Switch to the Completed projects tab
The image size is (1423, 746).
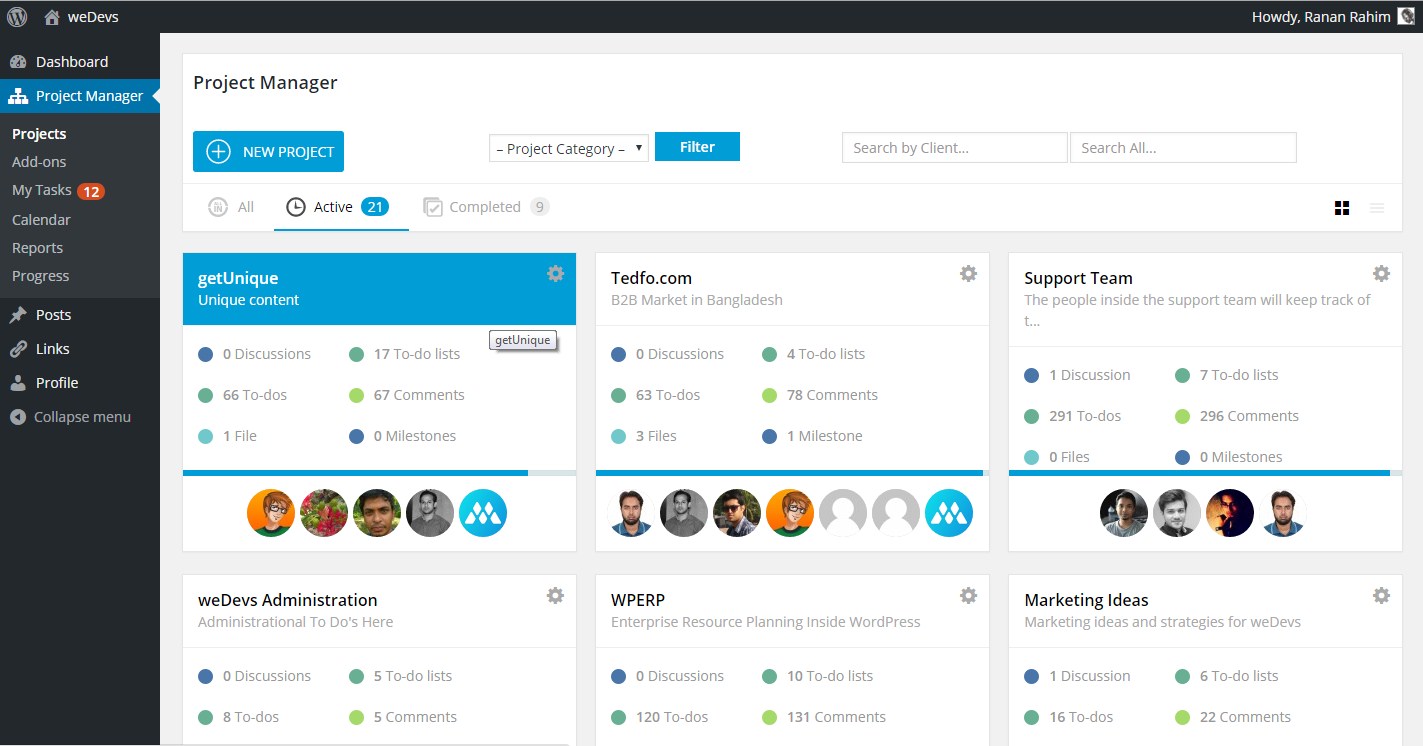coord(486,207)
